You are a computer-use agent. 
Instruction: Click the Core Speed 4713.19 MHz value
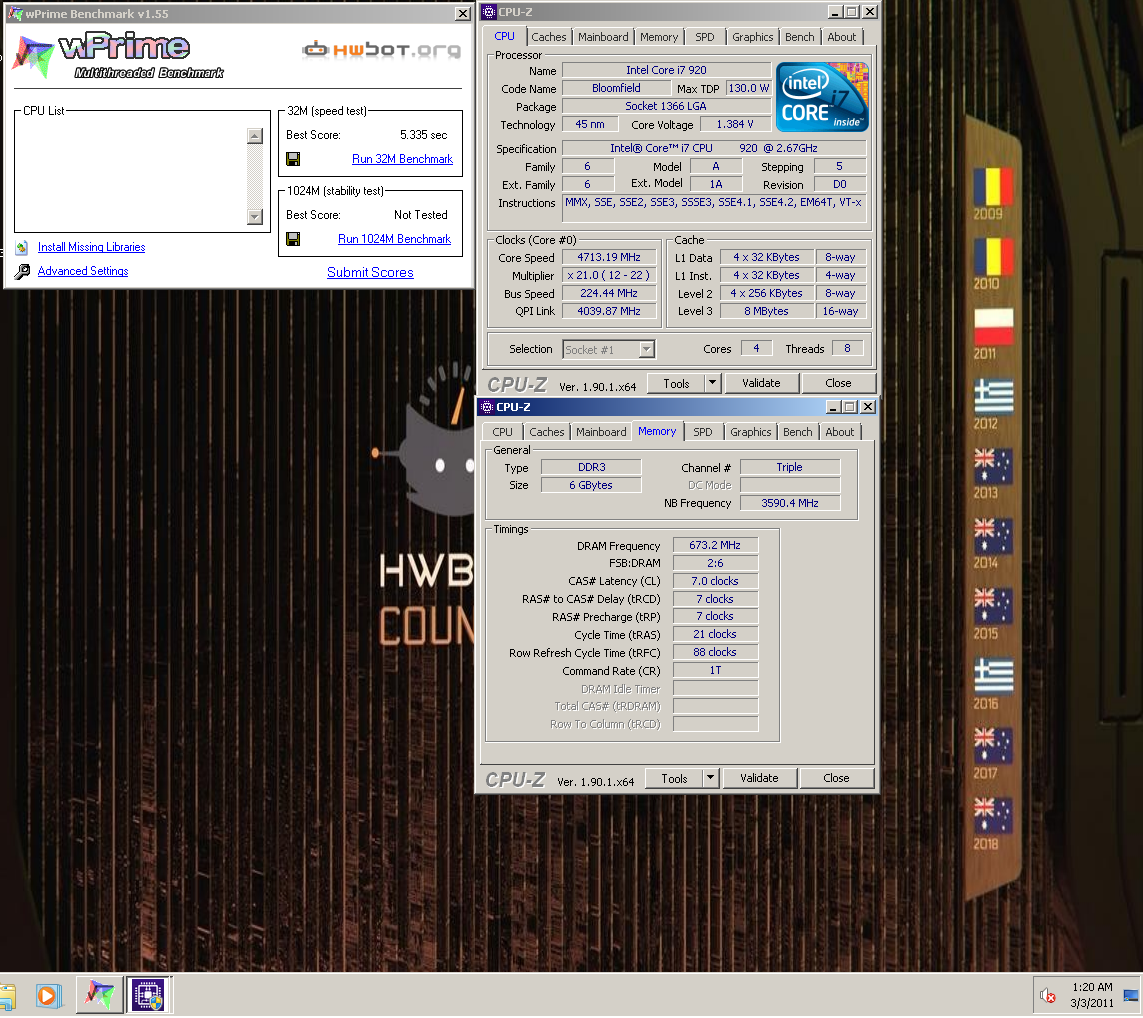(609, 257)
